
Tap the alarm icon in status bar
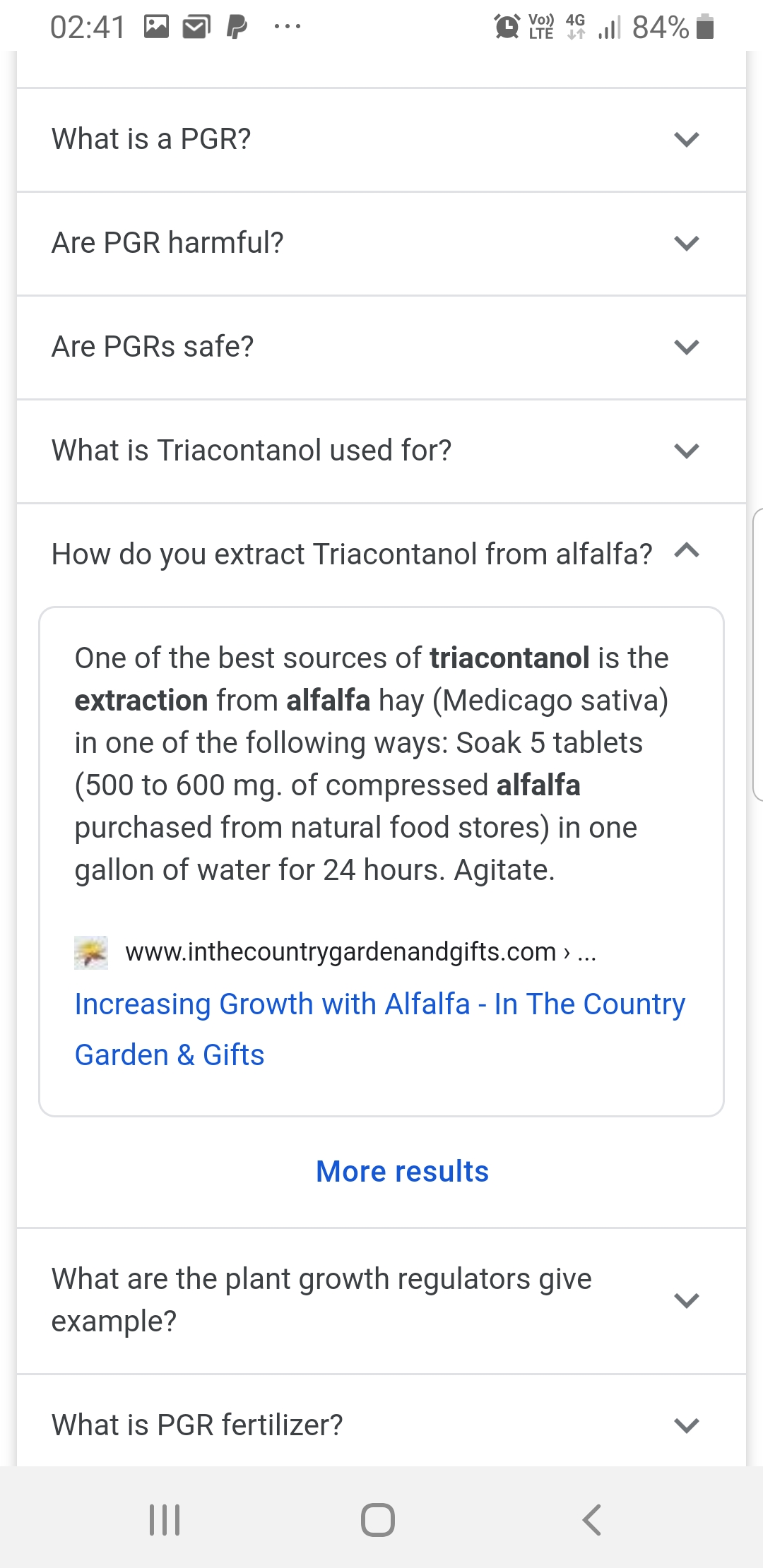point(507,27)
